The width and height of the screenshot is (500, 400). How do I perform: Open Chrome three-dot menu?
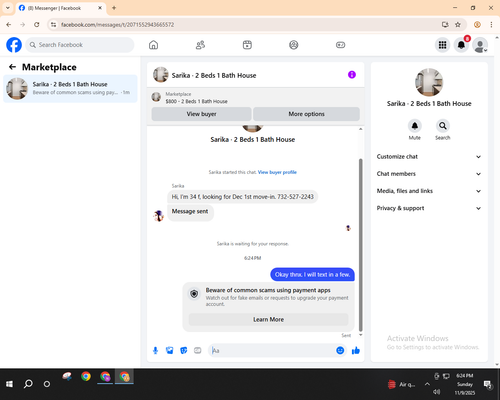491,25
